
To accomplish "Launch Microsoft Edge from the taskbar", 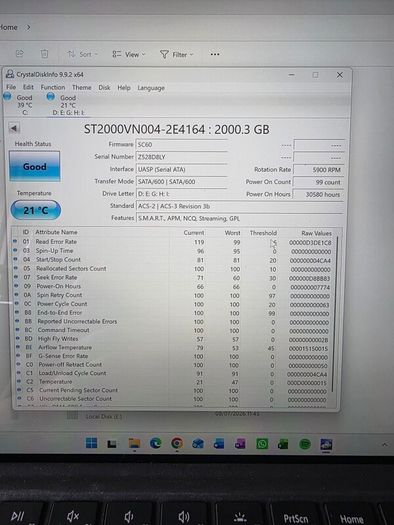I will click(155, 444).
